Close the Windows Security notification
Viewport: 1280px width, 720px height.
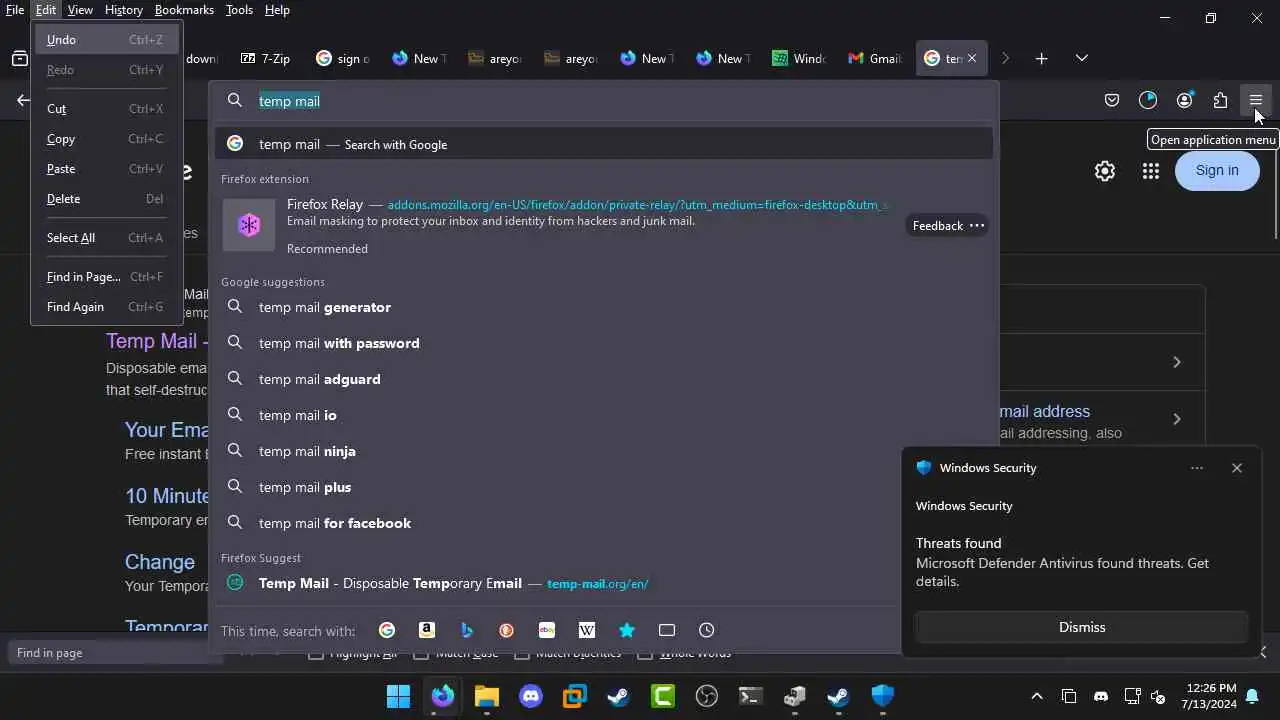click(x=1237, y=468)
